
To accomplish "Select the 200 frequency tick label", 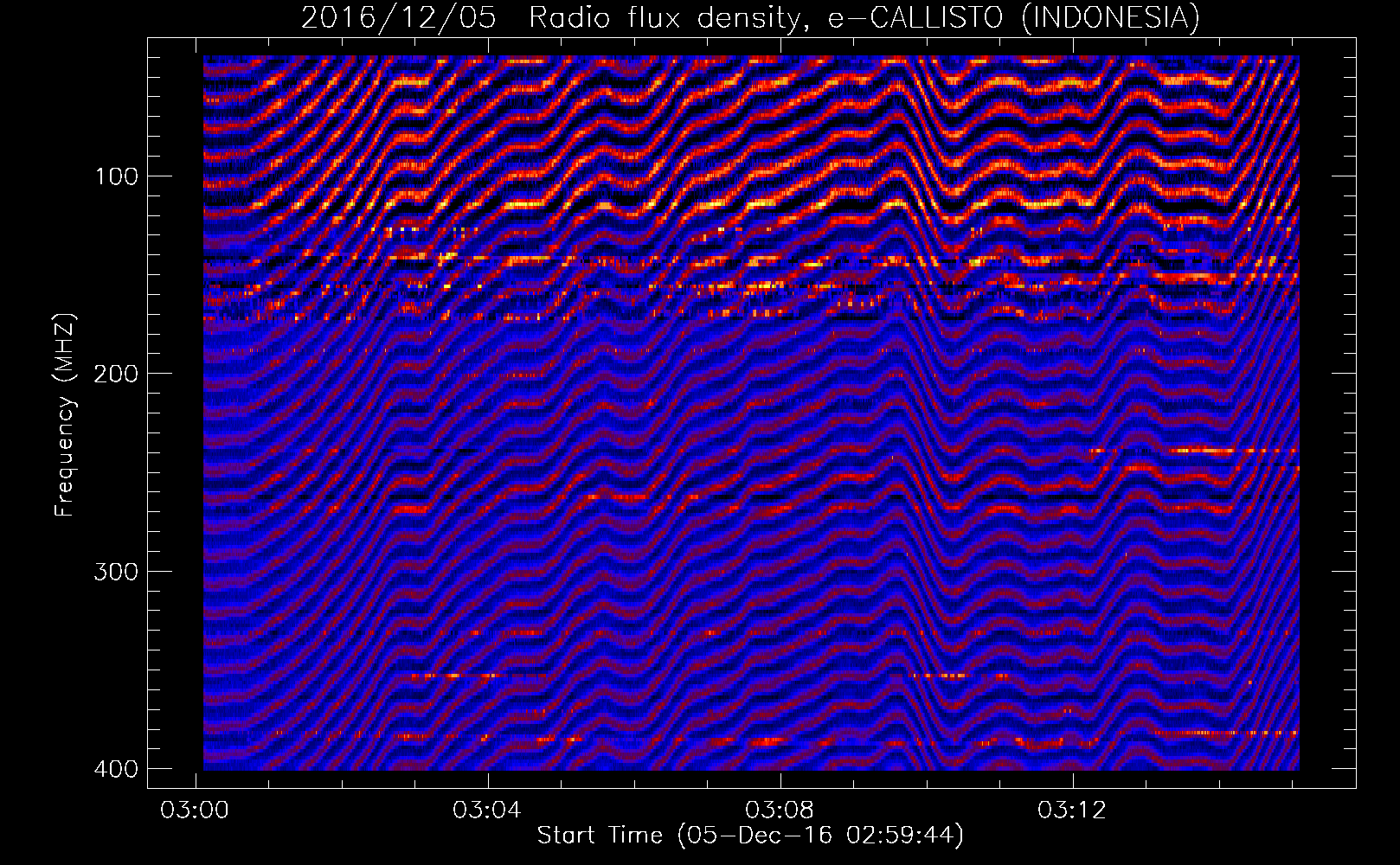I will (116, 374).
